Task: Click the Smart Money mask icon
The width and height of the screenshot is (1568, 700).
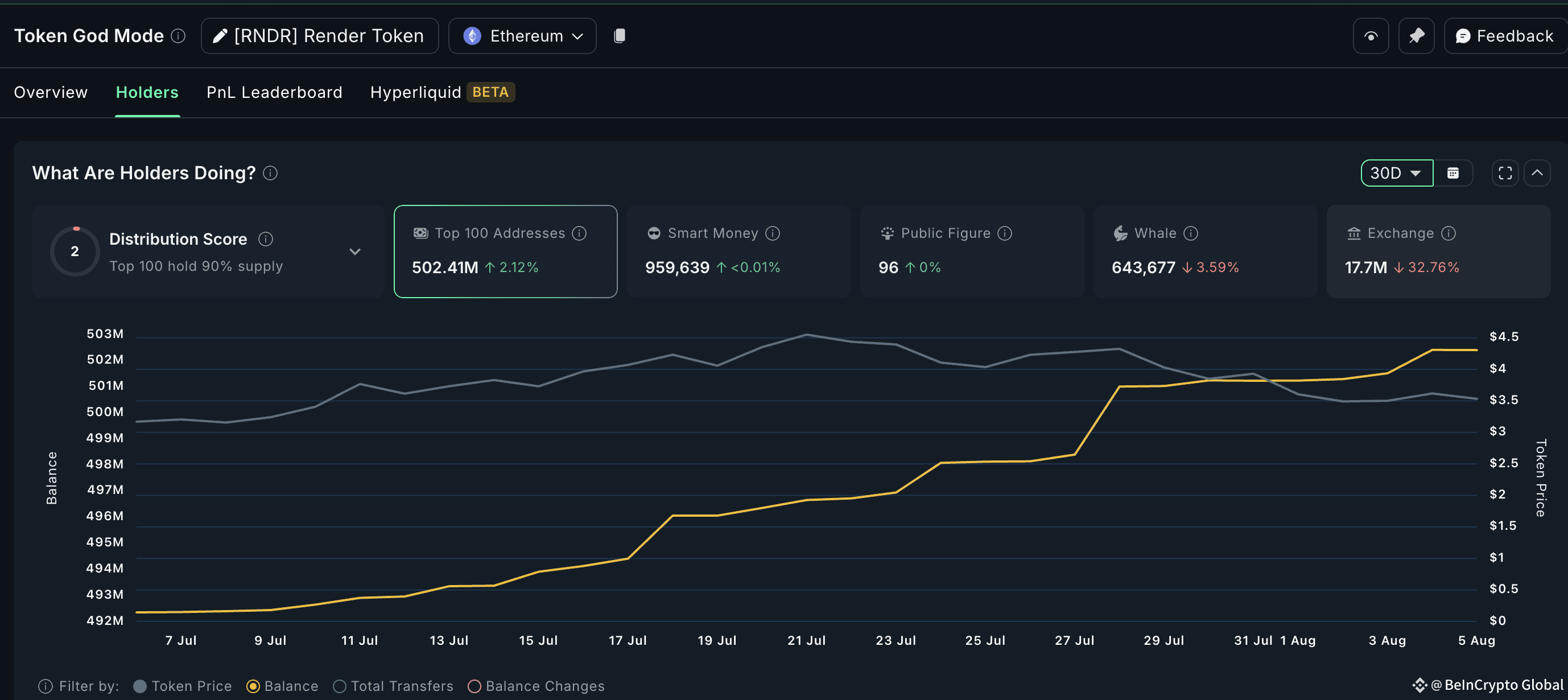Action: coord(654,233)
